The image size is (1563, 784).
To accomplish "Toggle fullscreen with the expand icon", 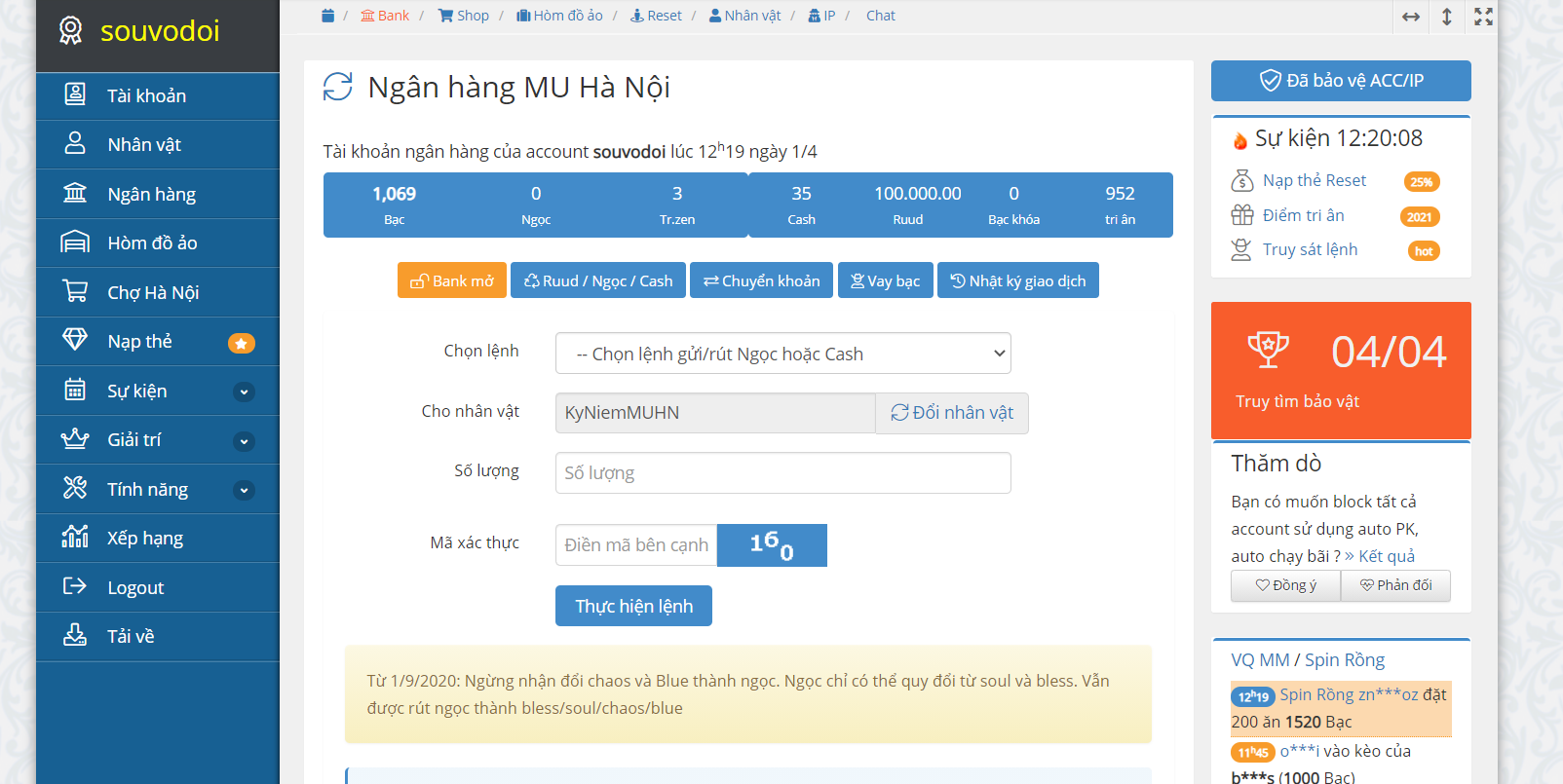I will pos(1483,17).
